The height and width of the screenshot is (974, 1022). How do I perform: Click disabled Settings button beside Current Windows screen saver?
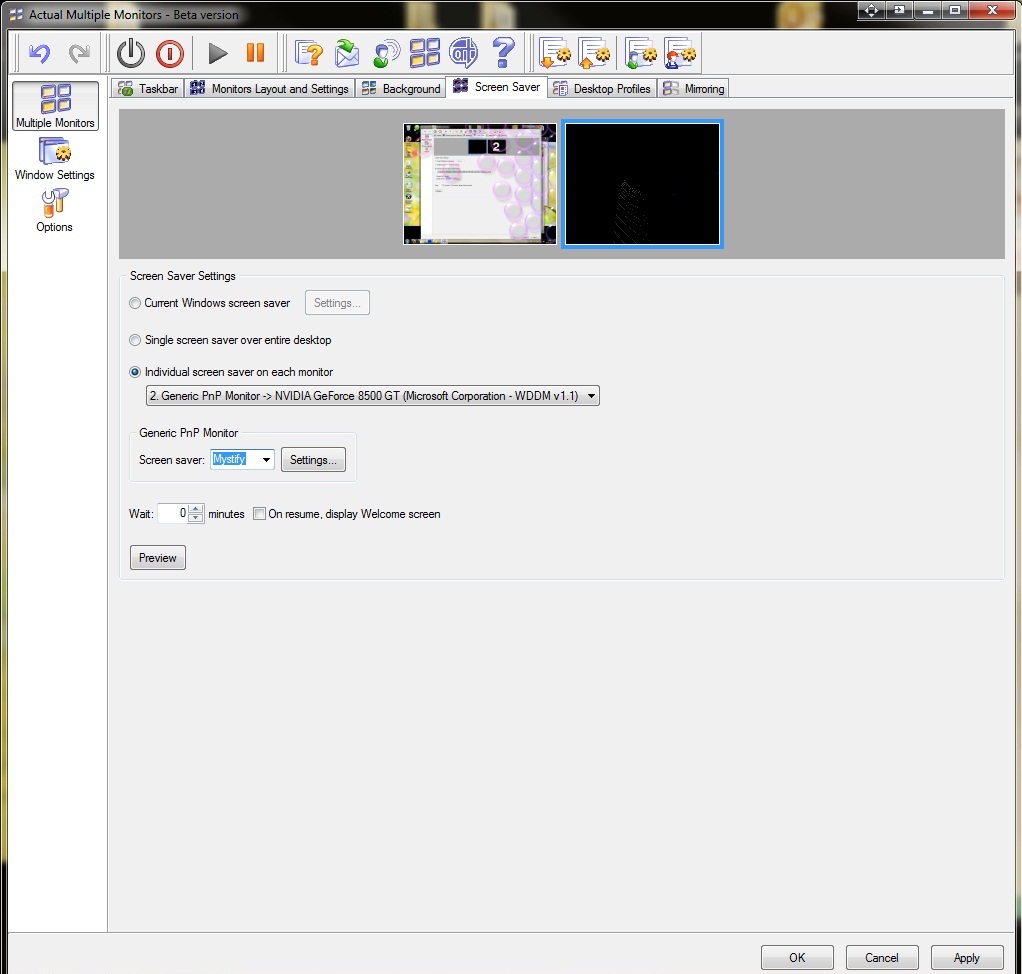337,303
